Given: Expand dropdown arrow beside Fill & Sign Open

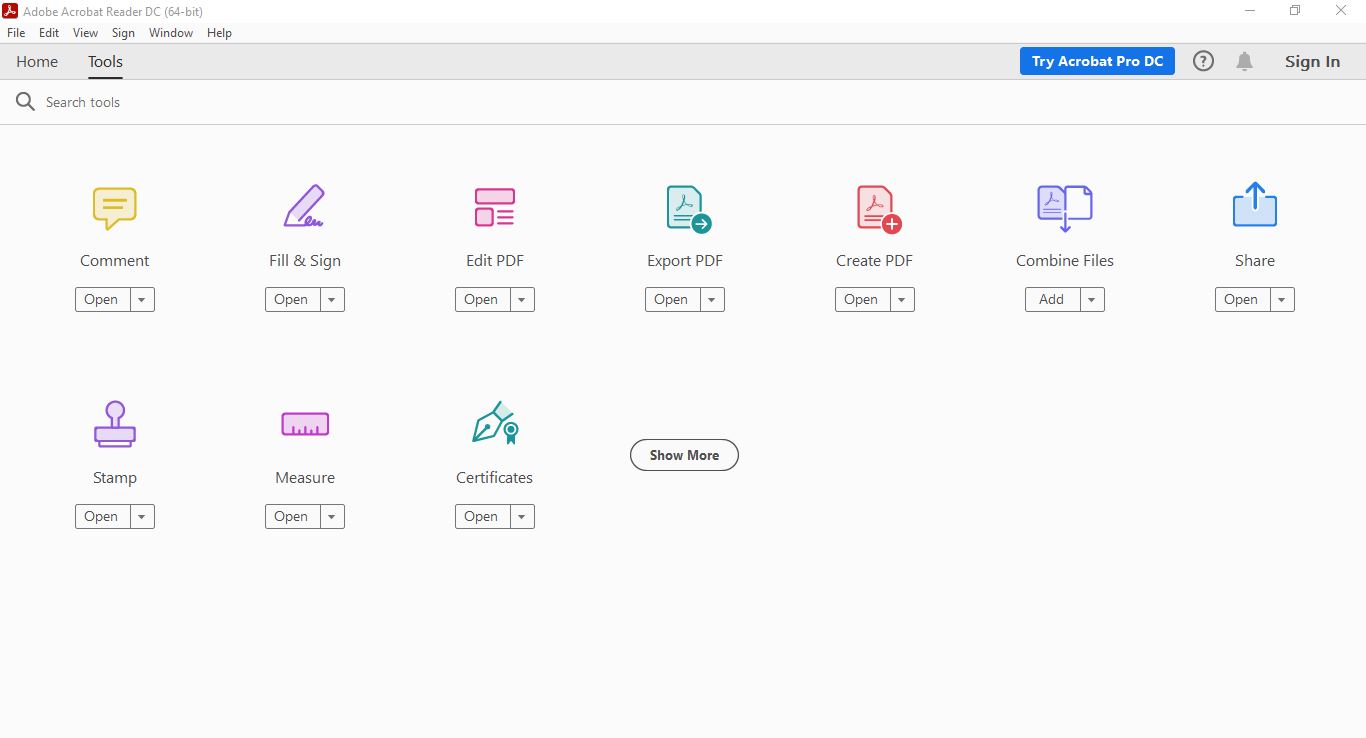Looking at the screenshot, I should point(332,299).
